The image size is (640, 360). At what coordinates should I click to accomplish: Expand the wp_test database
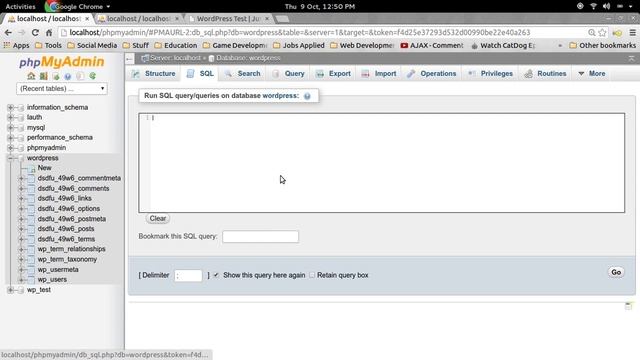point(10,290)
